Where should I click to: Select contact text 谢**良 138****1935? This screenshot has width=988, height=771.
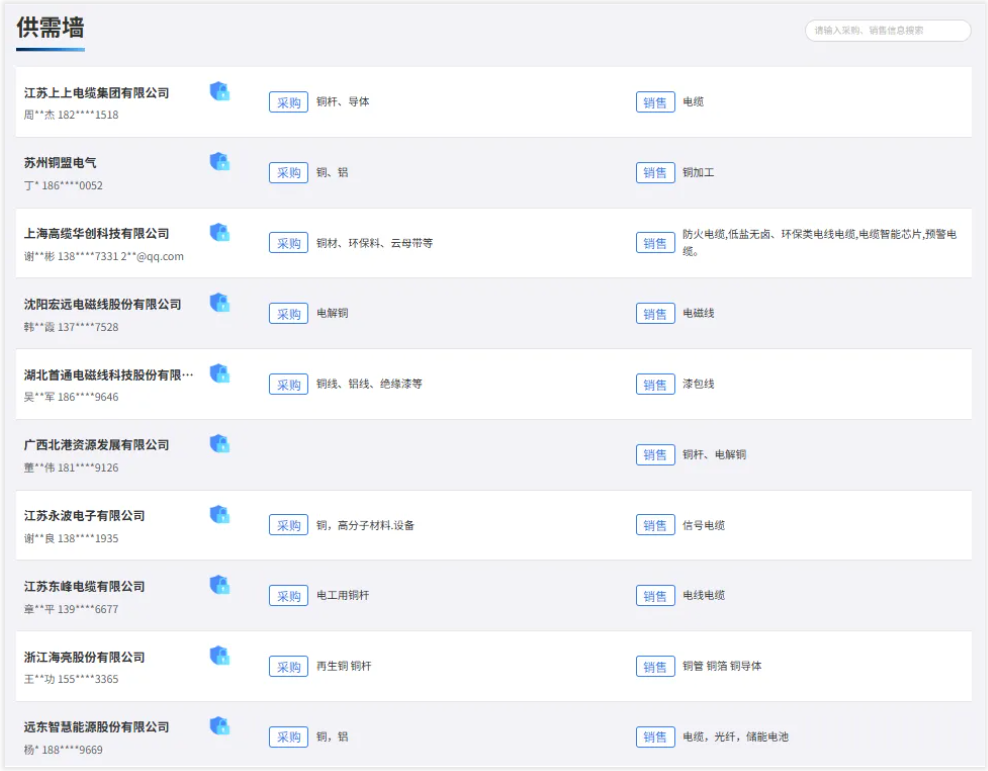pos(71,538)
